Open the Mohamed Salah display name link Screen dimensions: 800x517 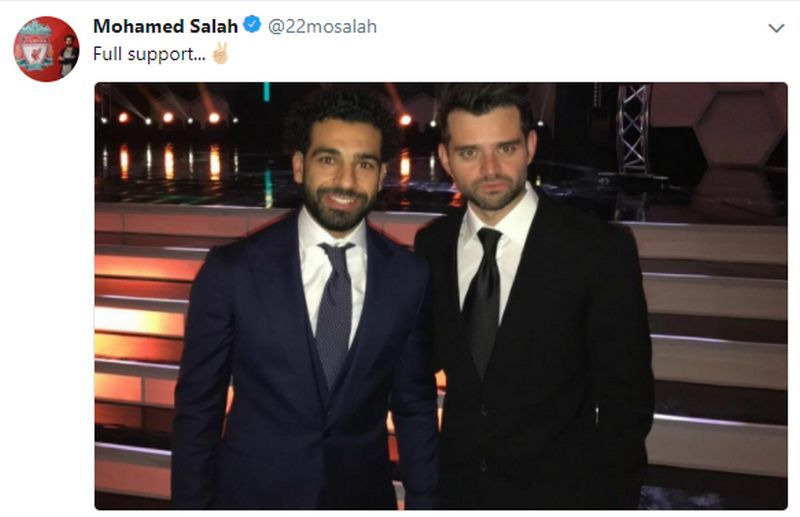click(165, 26)
